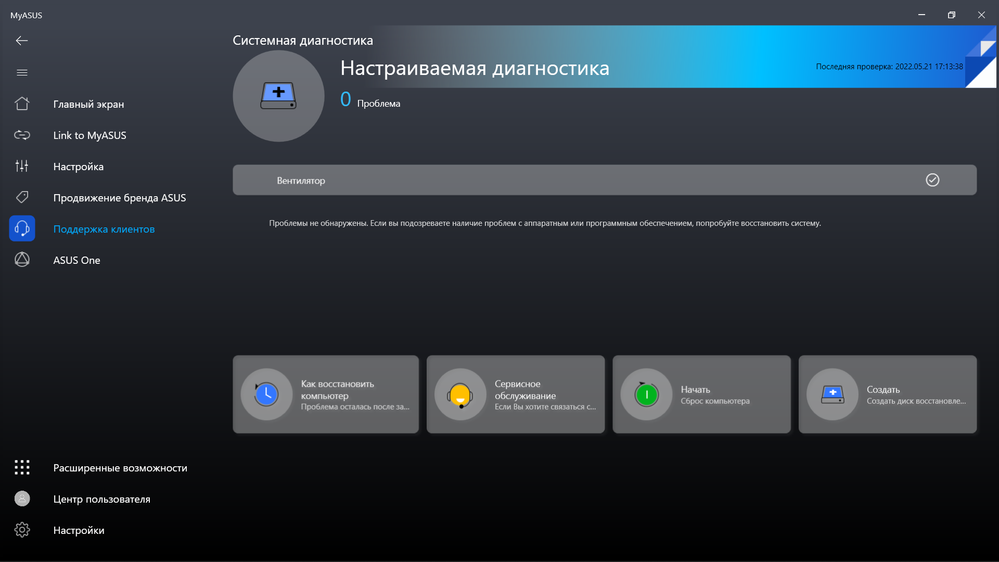Viewport: 999px width, 562px height.
Task: Click Создать recovery disk card
Action: click(x=888, y=394)
